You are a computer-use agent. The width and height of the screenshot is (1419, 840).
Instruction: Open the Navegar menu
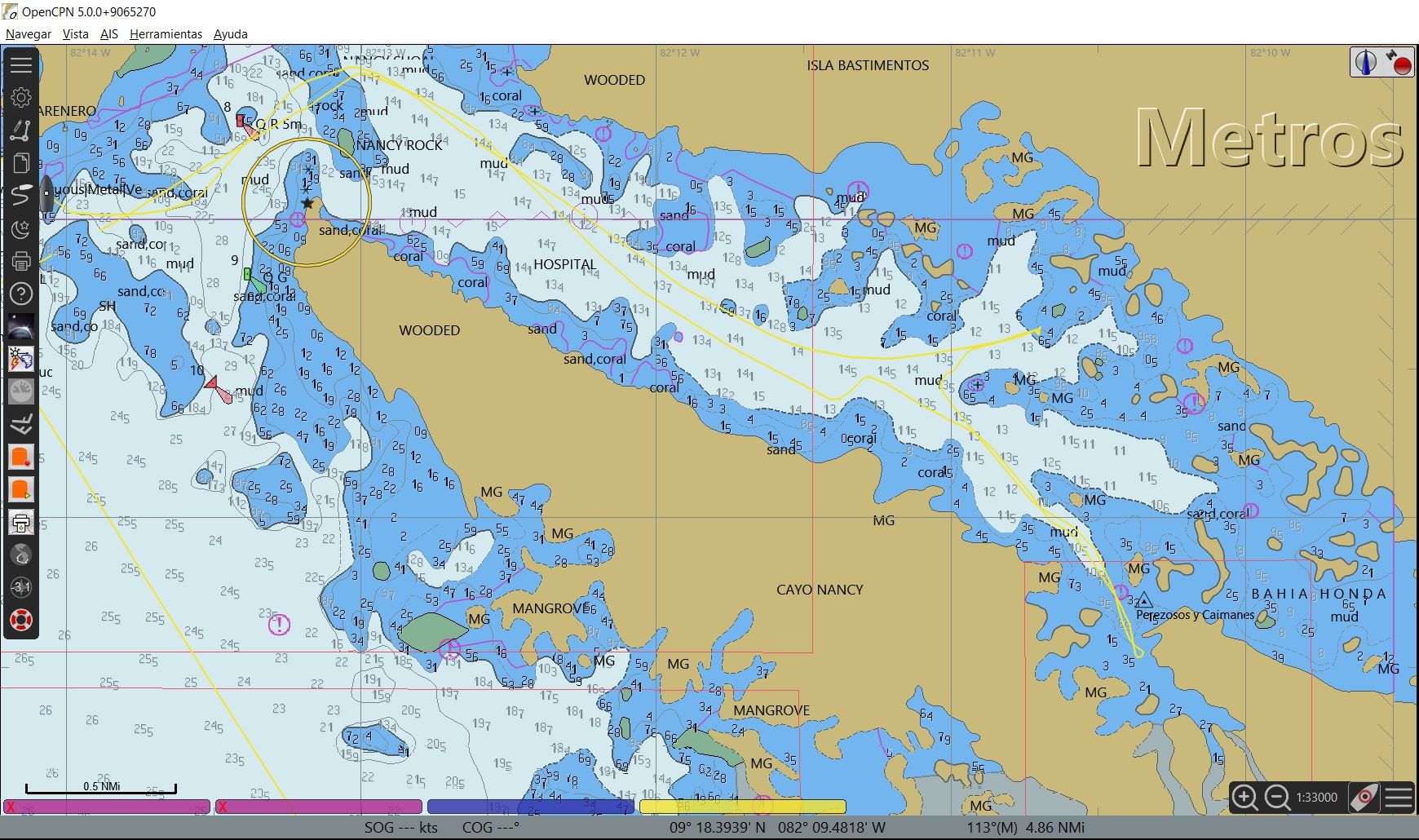[x=29, y=34]
